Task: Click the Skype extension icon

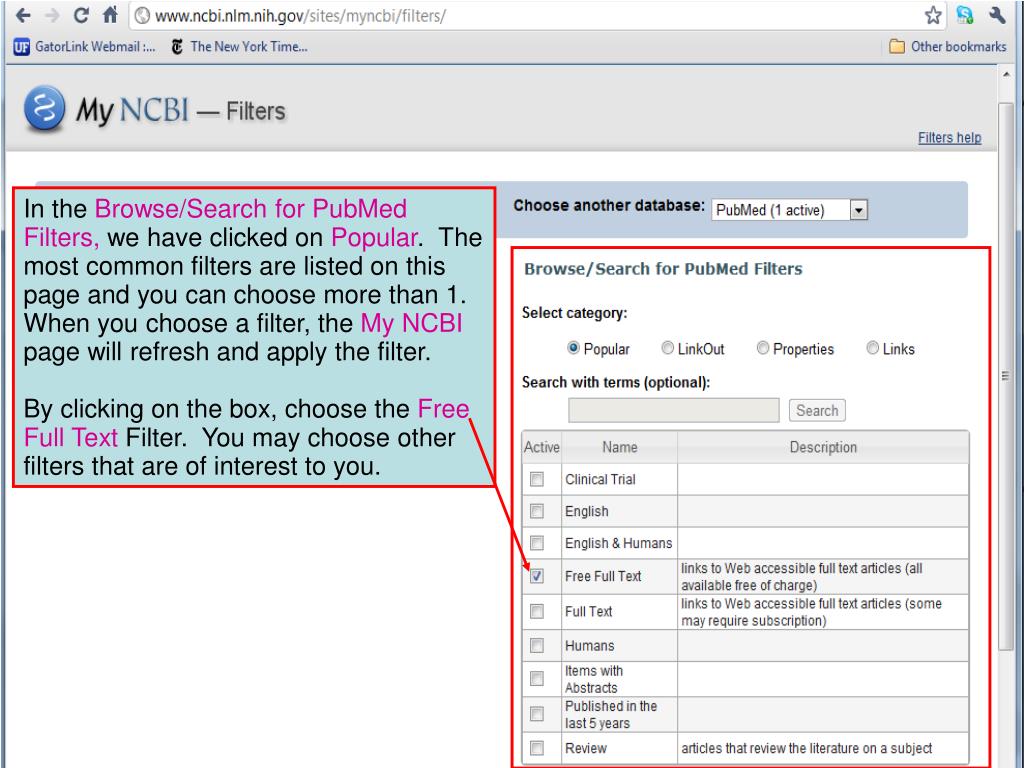Action: click(x=965, y=15)
